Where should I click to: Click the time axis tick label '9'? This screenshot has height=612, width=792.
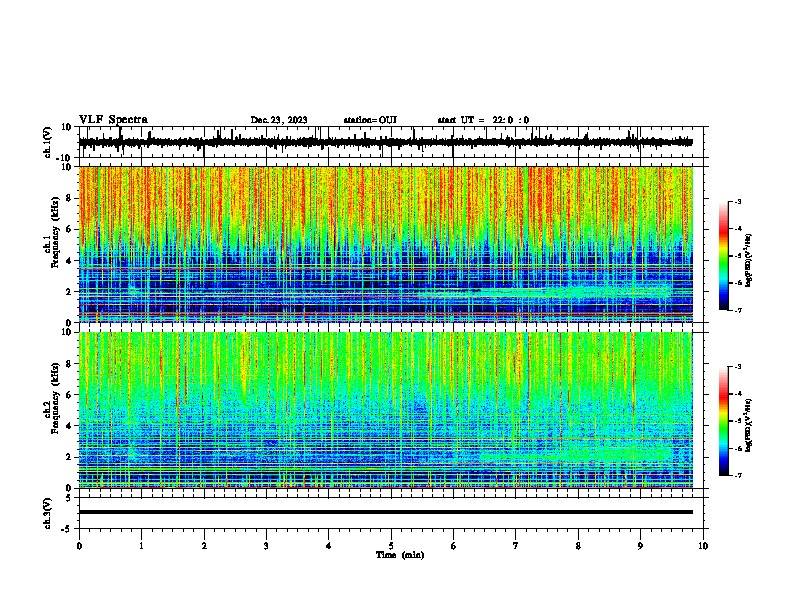[640, 546]
